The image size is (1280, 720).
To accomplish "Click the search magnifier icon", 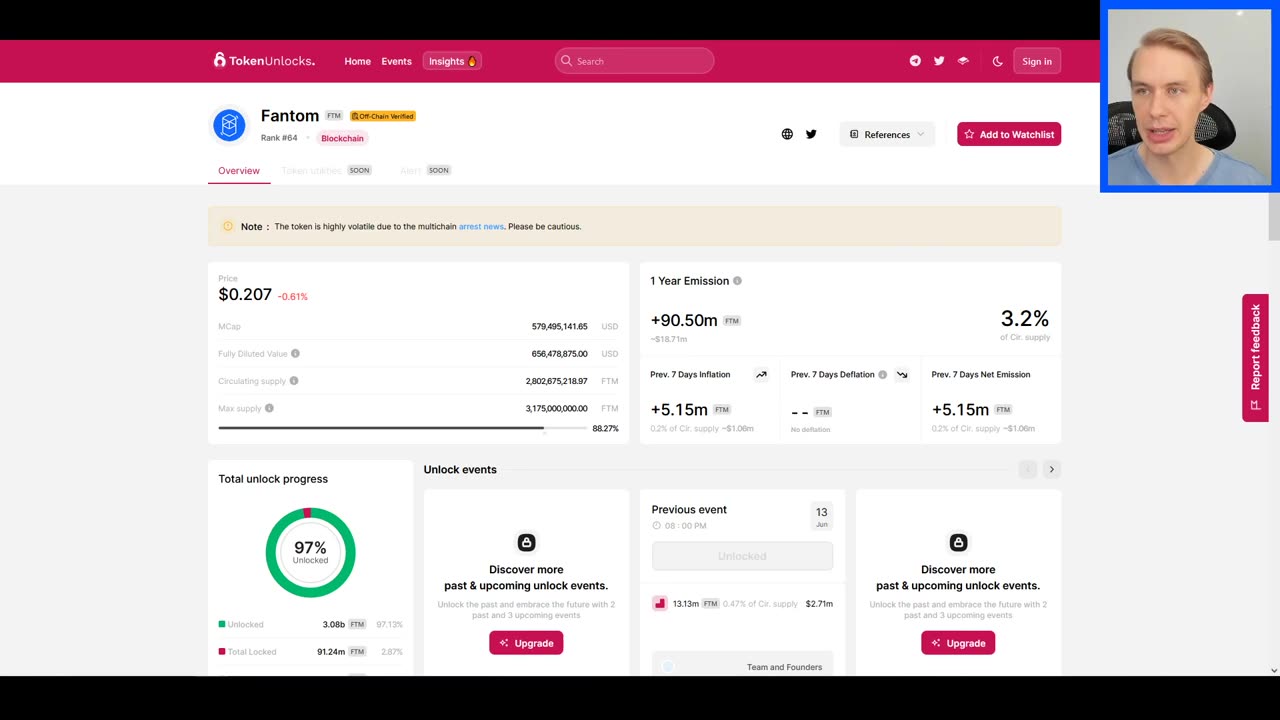I will pos(566,61).
